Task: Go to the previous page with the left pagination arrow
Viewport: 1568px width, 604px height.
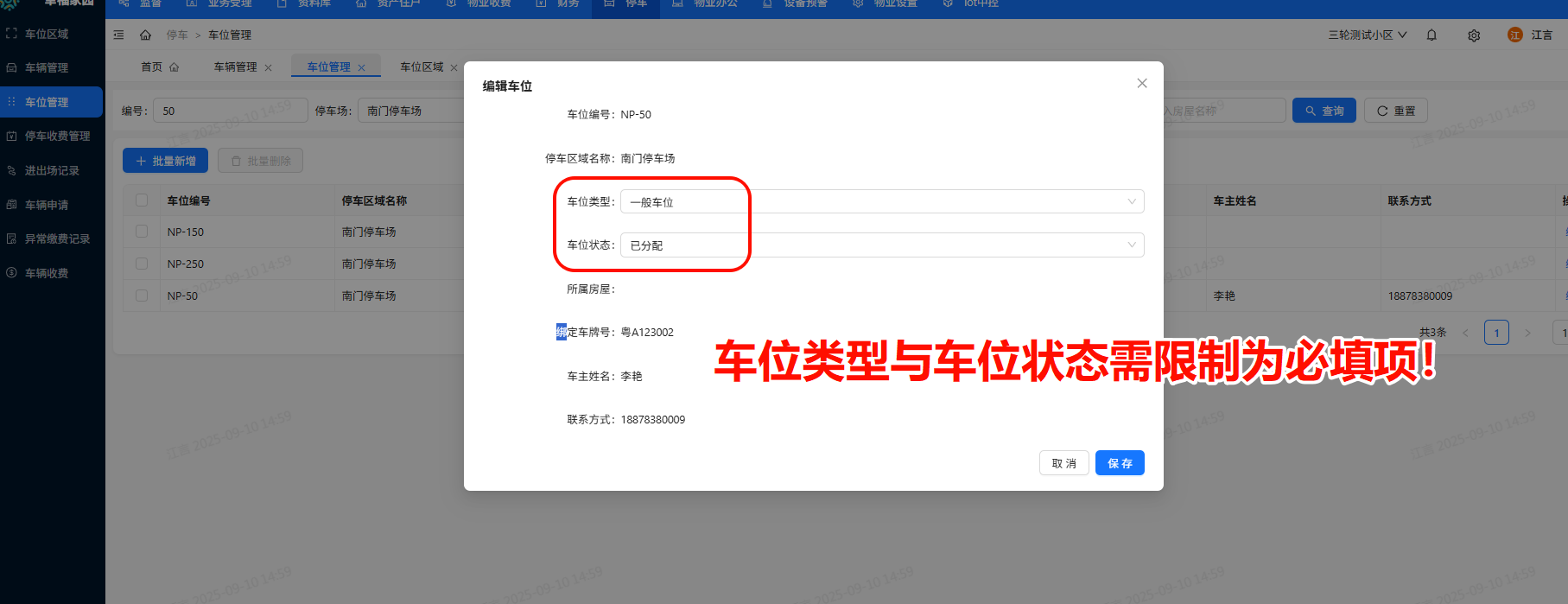Action: [x=1465, y=333]
